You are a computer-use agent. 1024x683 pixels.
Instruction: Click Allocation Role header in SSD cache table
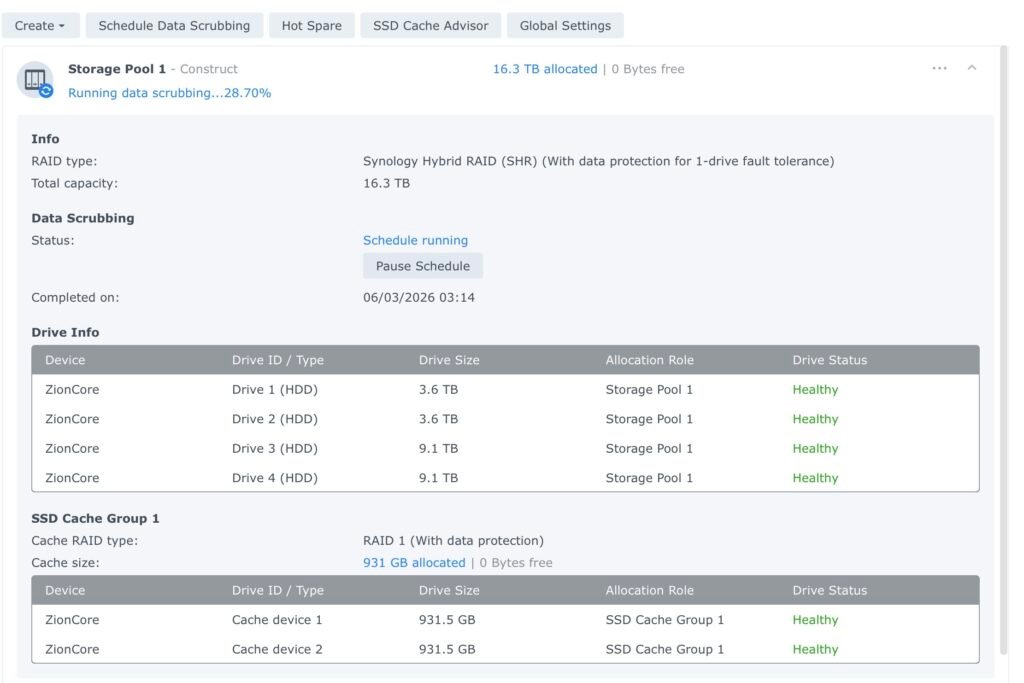coord(649,590)
